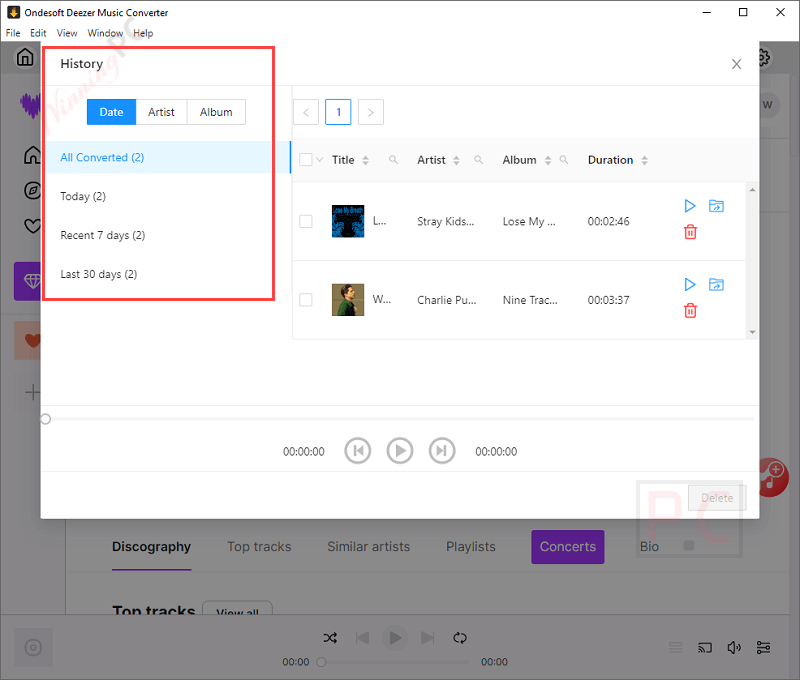The width and height of the screenshot is (800, 680).
Task: Click the Nine Trac... album cell
Action: [530, 300]
